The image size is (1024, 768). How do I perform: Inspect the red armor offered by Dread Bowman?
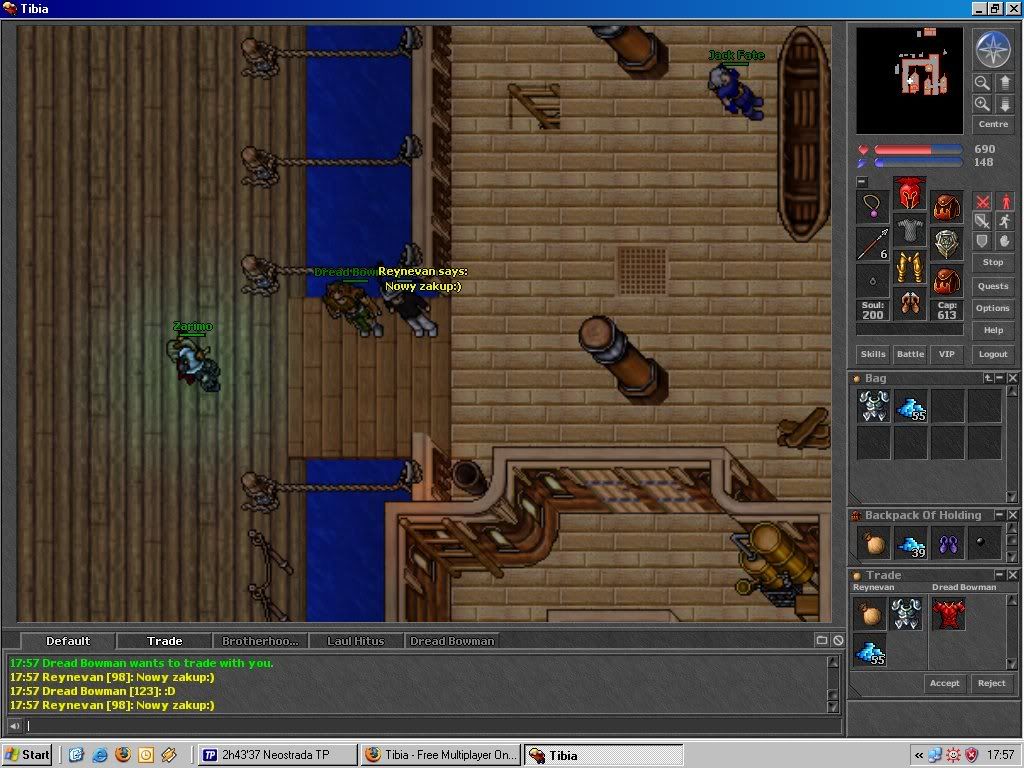click(x=948, y=613)
